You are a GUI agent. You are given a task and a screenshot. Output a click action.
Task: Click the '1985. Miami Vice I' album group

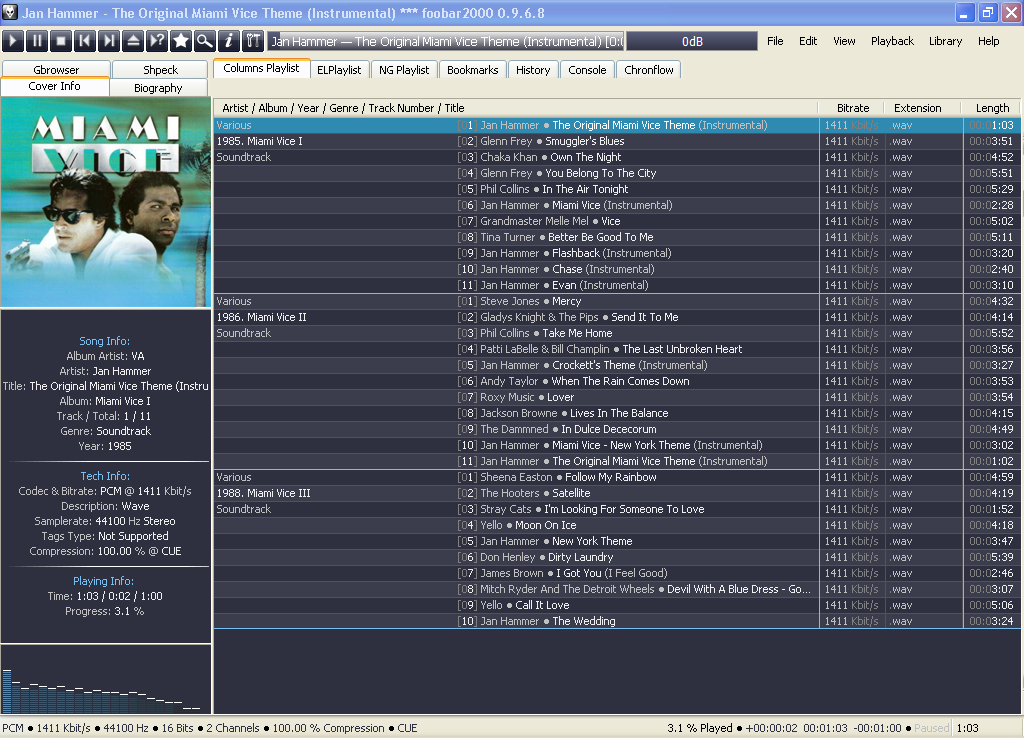tap(260, 141)
